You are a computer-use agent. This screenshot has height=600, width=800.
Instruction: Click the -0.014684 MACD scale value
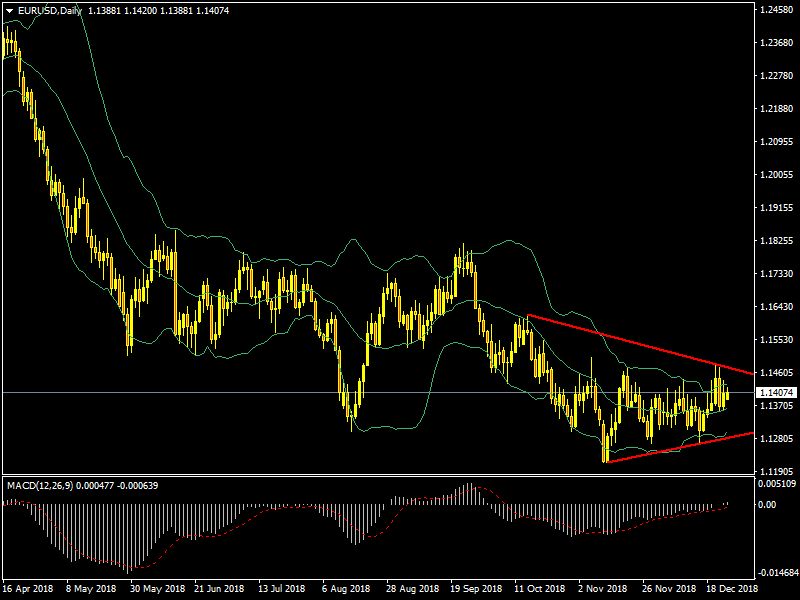pyautogui.click(x=775, y=573)
